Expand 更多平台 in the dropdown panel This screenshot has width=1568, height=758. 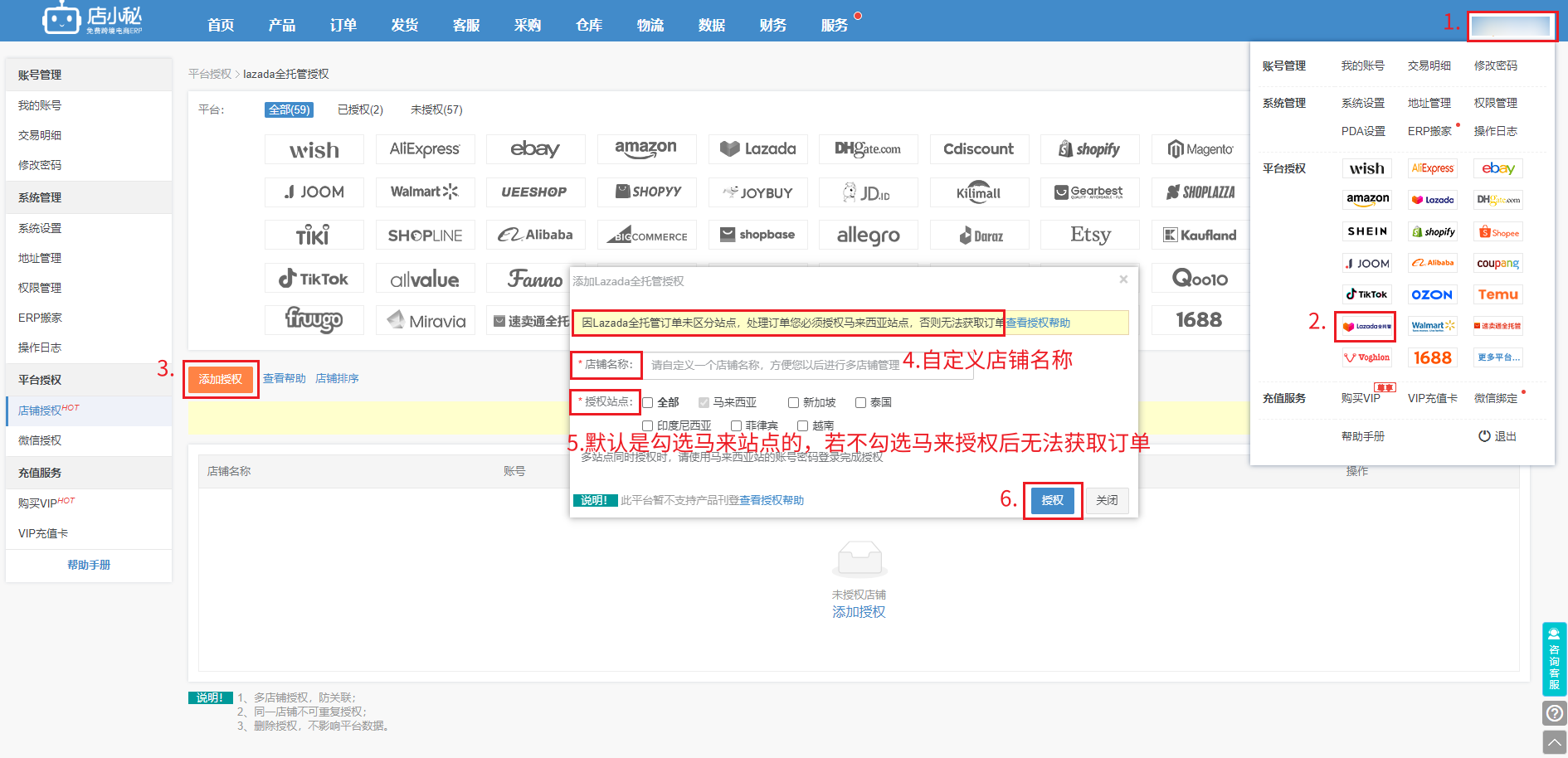click(x=1498, y=357)
